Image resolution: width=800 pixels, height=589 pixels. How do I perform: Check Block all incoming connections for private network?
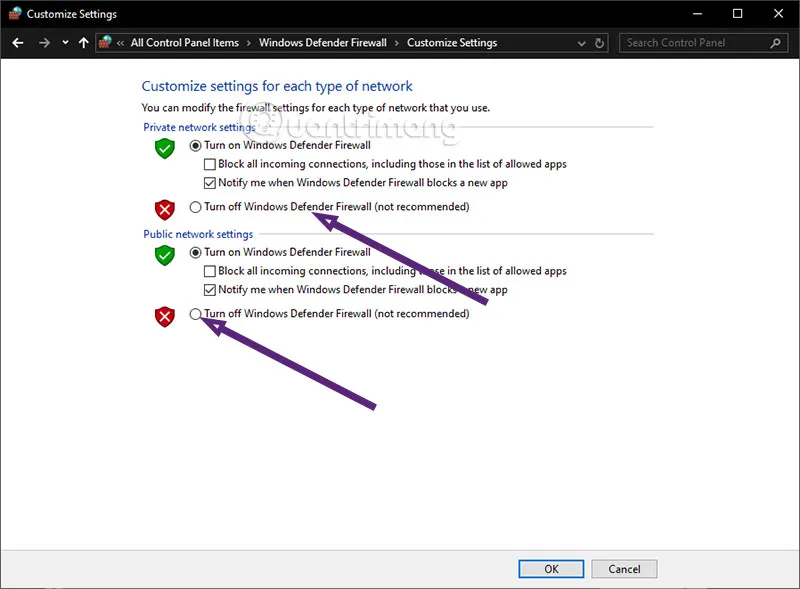point(209,163)
